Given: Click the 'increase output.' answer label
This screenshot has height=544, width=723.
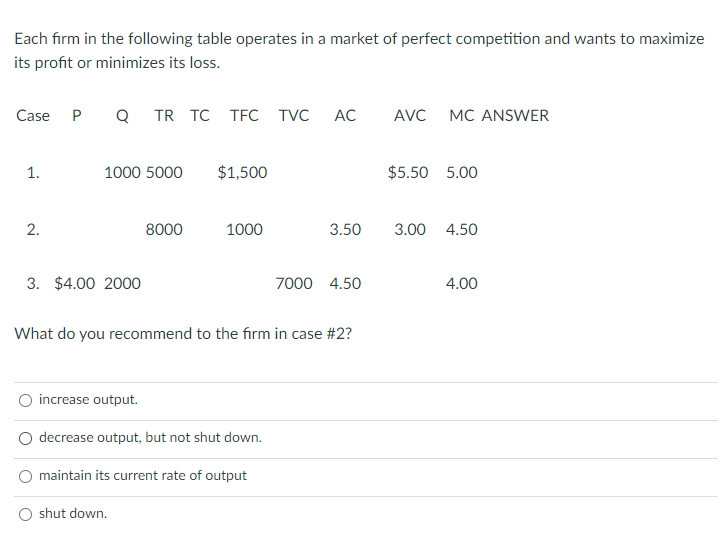Looking at the screenshot, I should pos(88,399).
